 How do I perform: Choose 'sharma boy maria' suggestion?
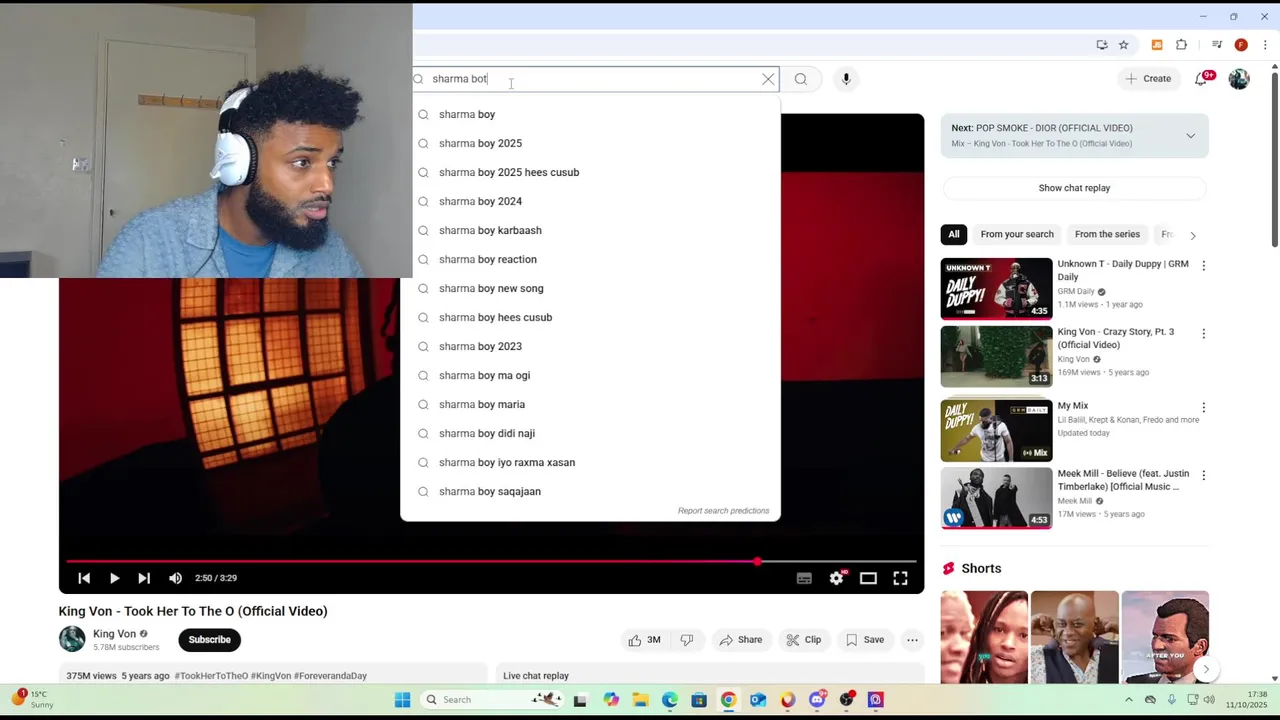590,404
